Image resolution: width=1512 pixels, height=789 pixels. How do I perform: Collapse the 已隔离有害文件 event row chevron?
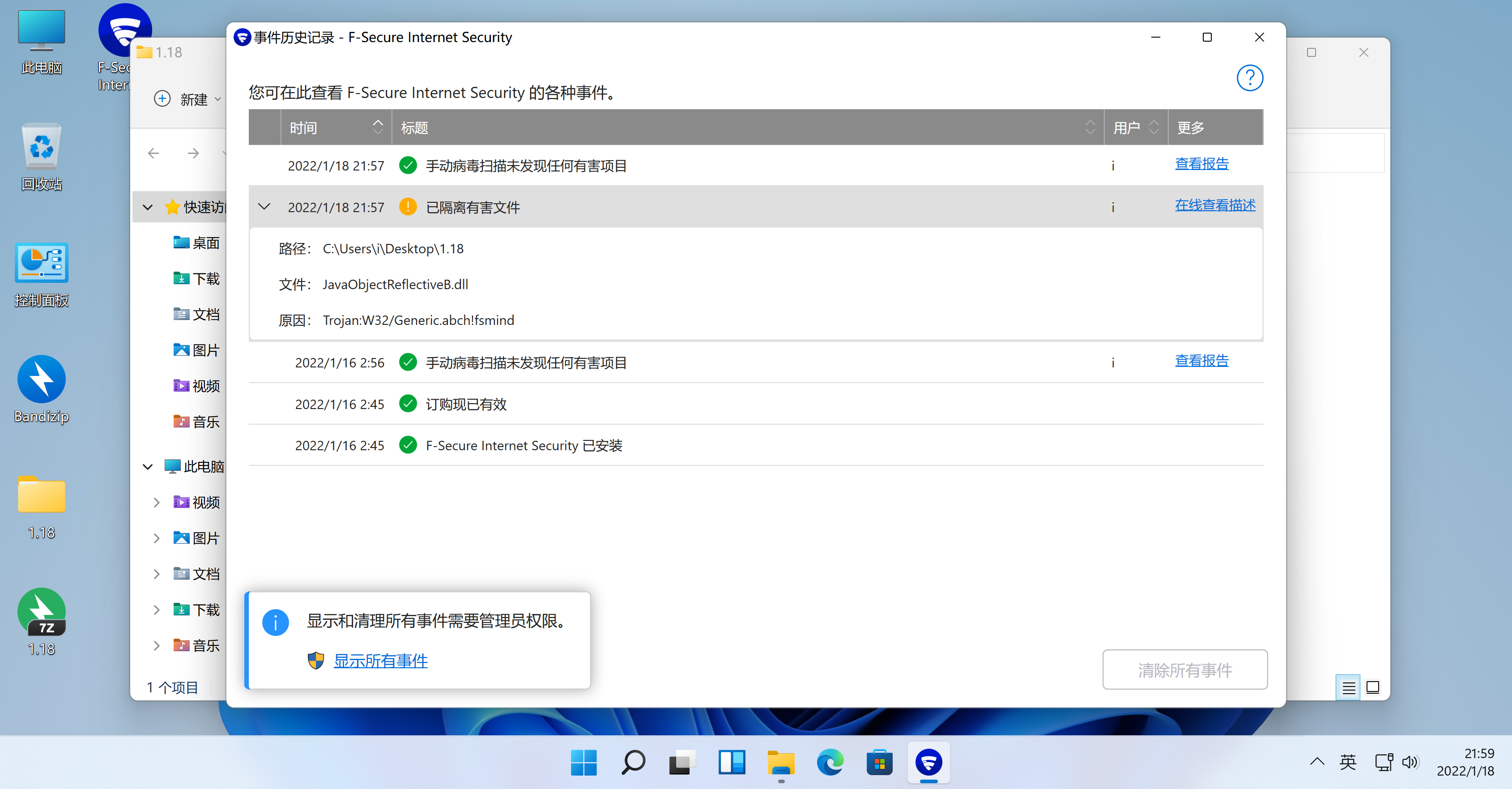pos(264,207)
